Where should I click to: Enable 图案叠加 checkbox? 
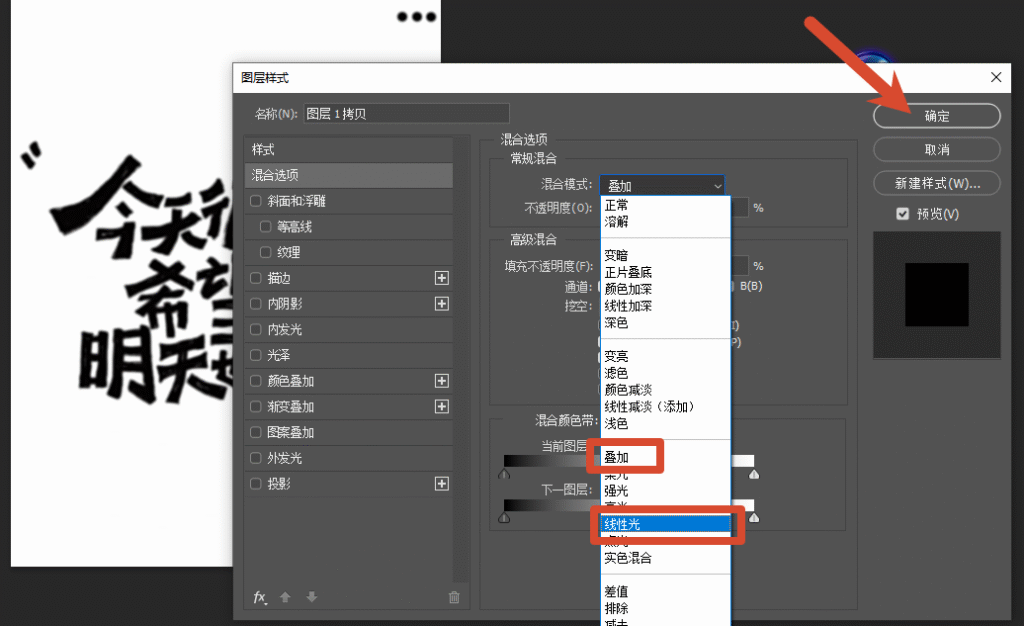click(x=256, y=432)
